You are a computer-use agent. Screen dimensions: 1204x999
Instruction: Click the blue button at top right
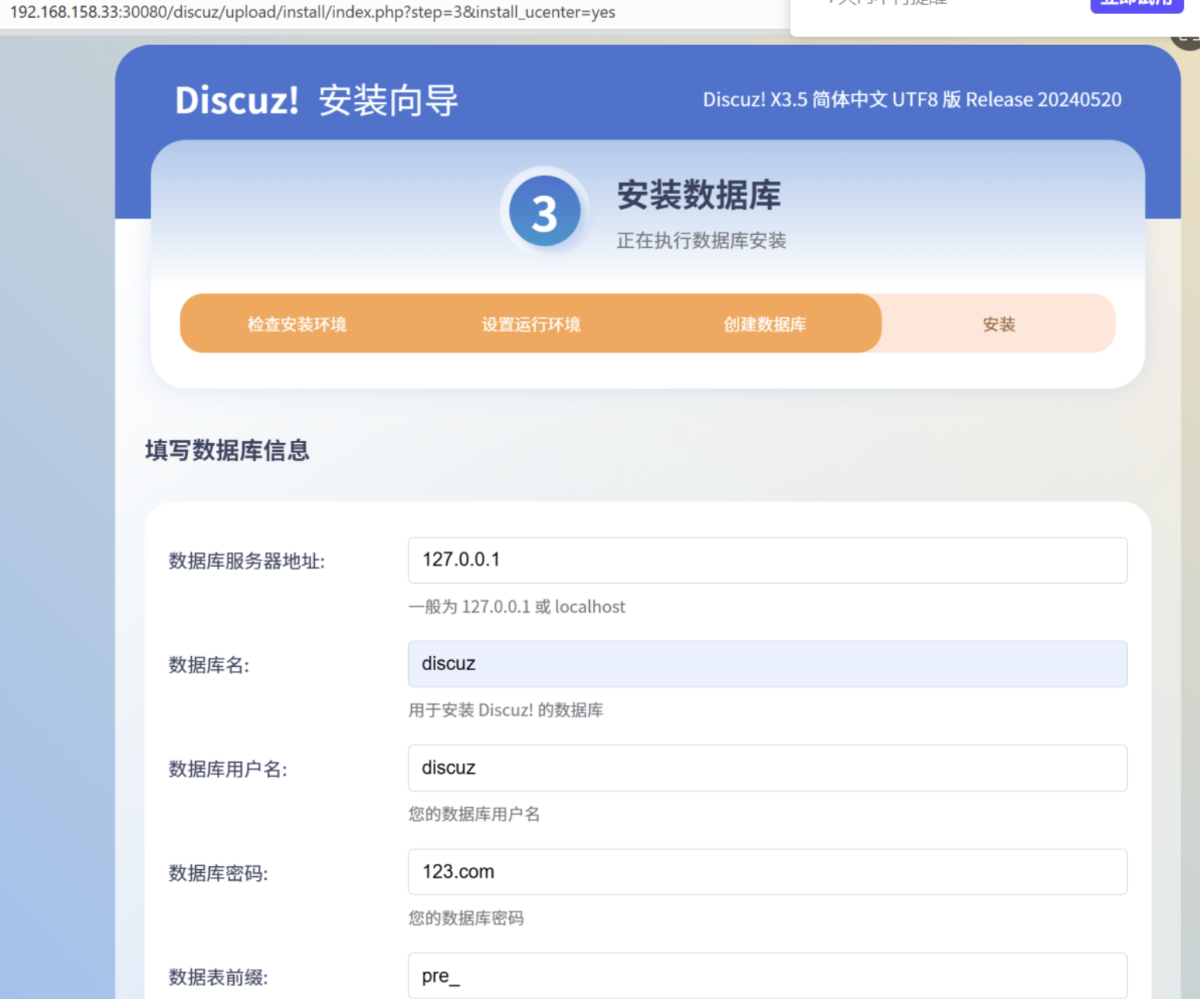click(1136, 5)
